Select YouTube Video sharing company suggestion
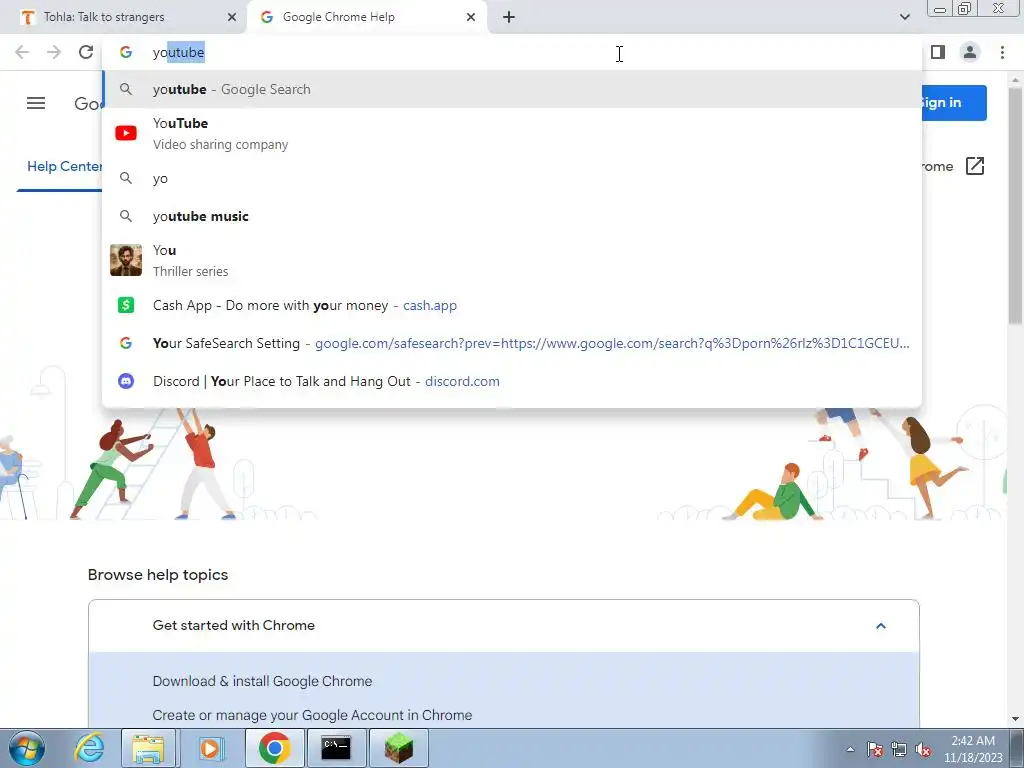This screenshot has width=1024, height=768. tap(512, 133)
